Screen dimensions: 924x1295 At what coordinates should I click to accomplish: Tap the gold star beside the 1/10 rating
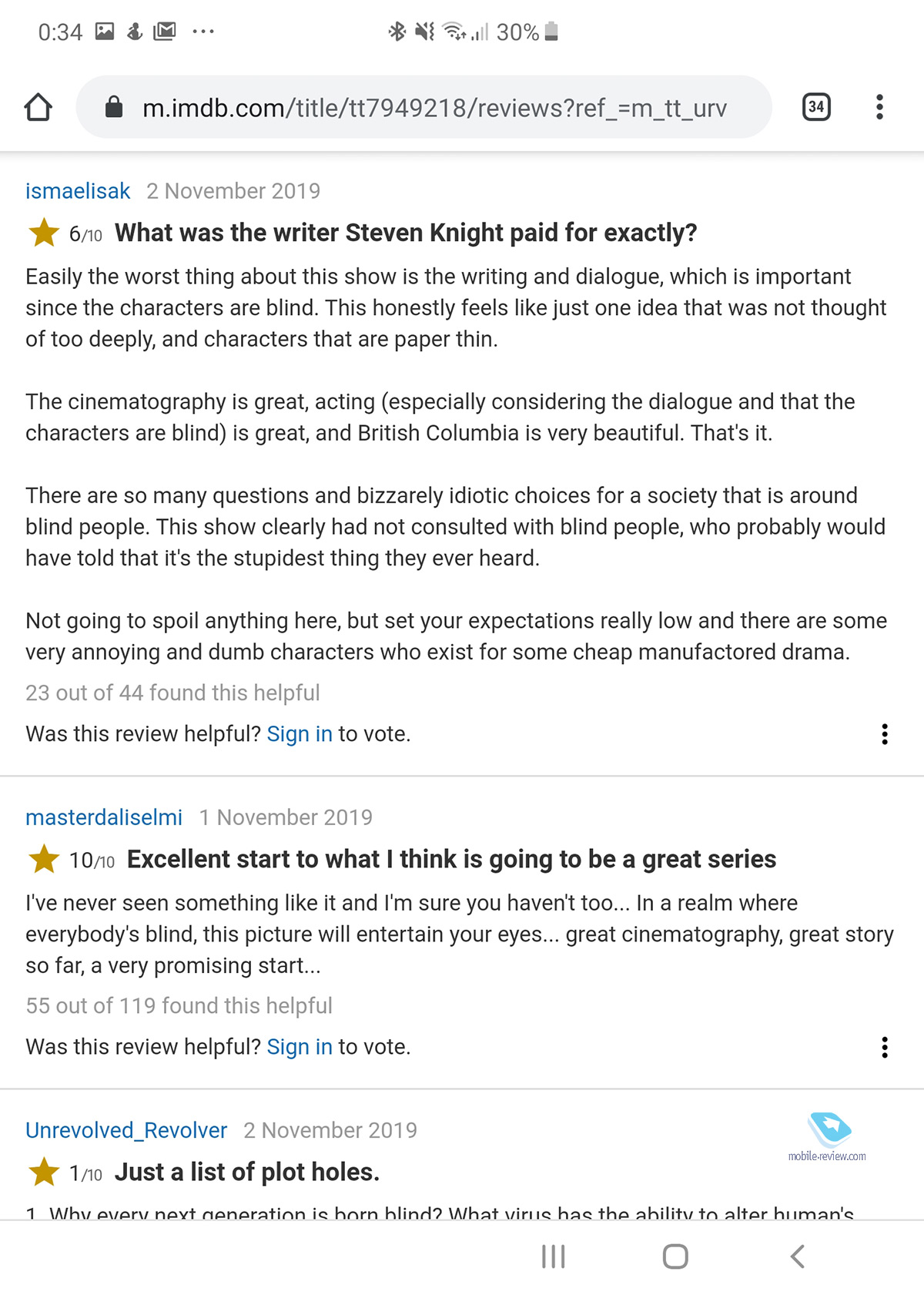(x=44, y=1172)
